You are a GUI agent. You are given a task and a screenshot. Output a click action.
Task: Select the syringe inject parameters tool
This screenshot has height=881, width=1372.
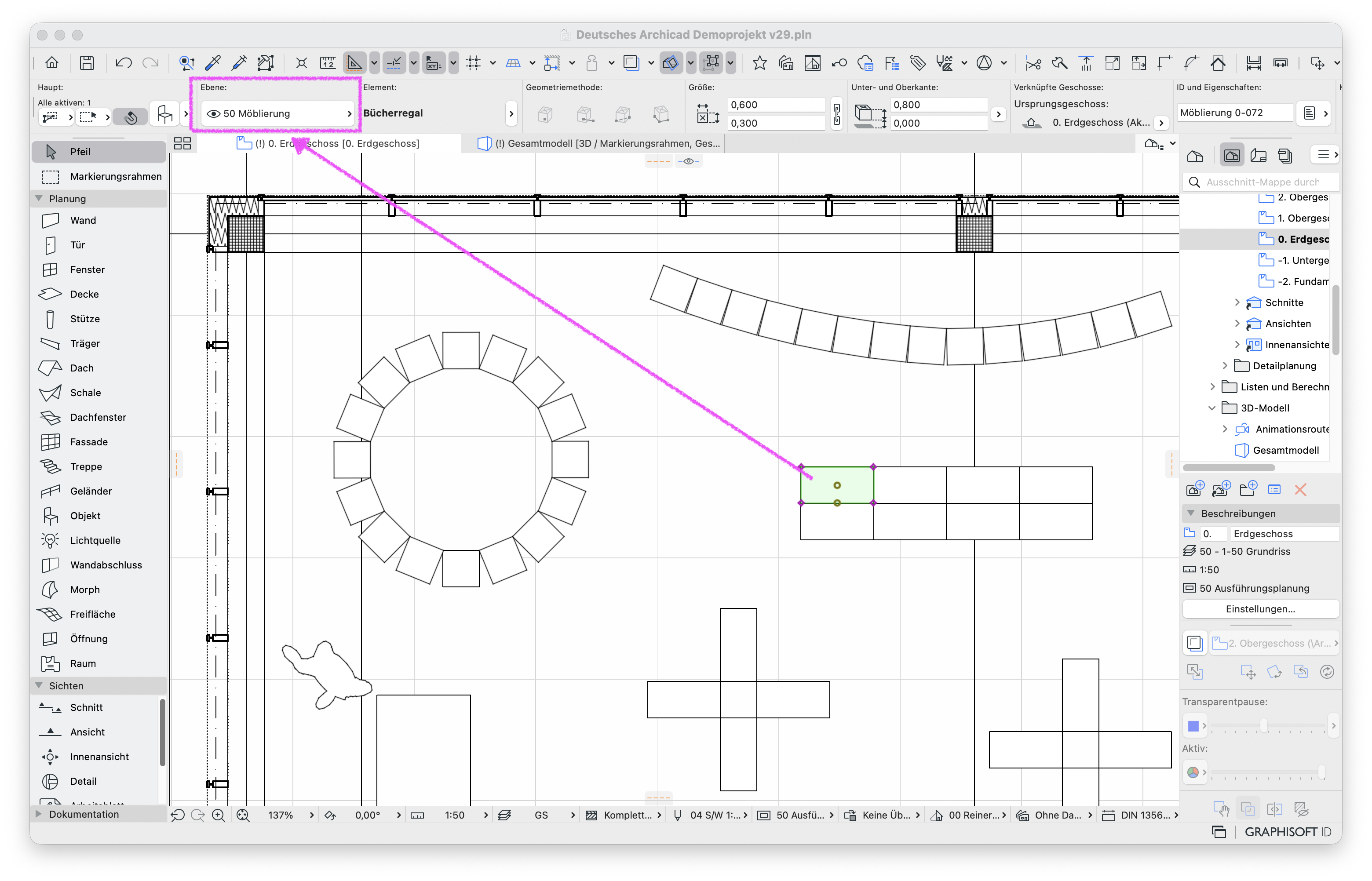pyautogui.click(x=239, y=63)
